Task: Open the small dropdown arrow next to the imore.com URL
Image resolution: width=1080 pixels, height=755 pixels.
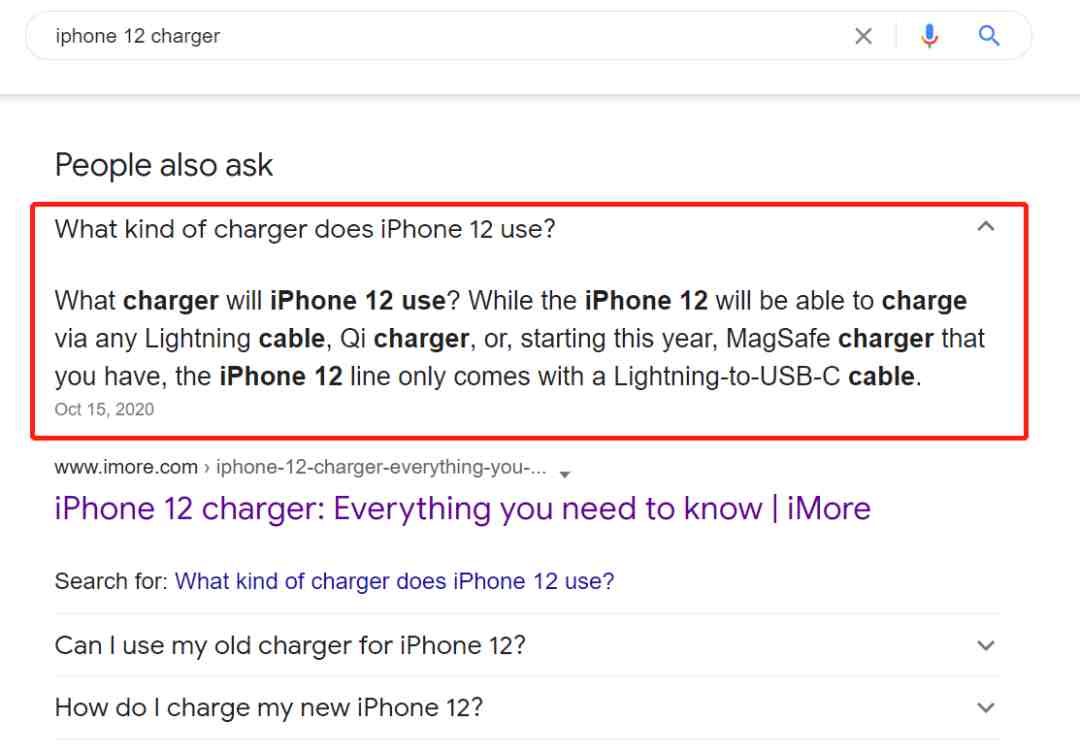Action: (x=565, y=474)
